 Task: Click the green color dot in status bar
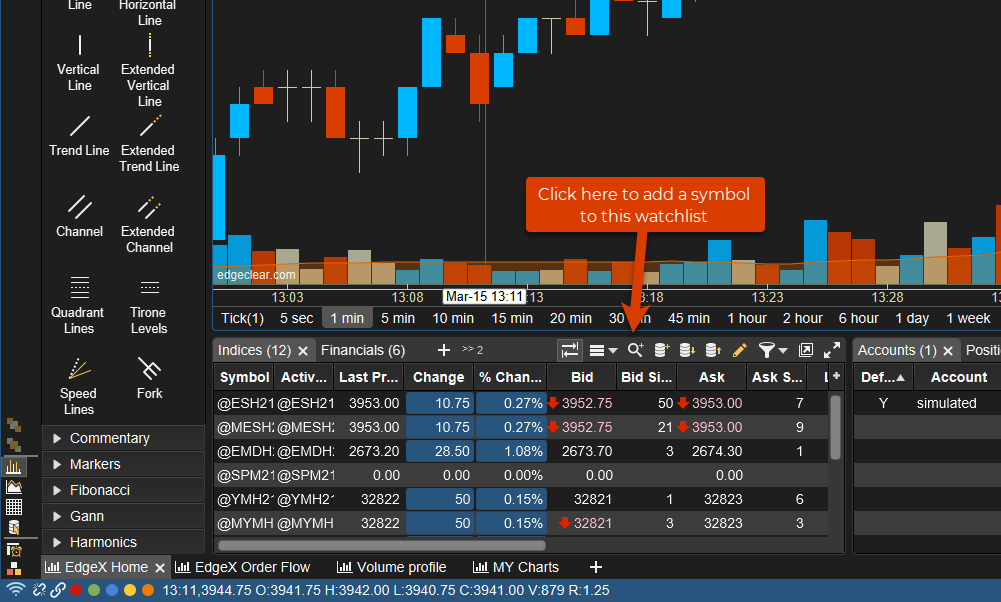pyautogui.click(x=94, y=590)
